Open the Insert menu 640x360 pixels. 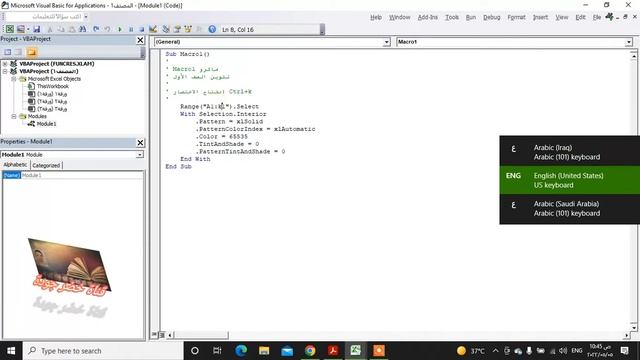tap(540, 17)
